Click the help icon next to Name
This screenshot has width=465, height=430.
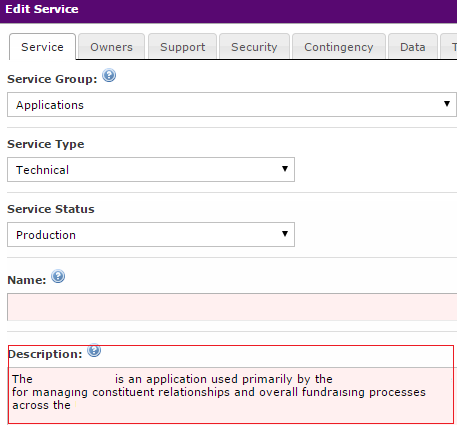[58, 276]
